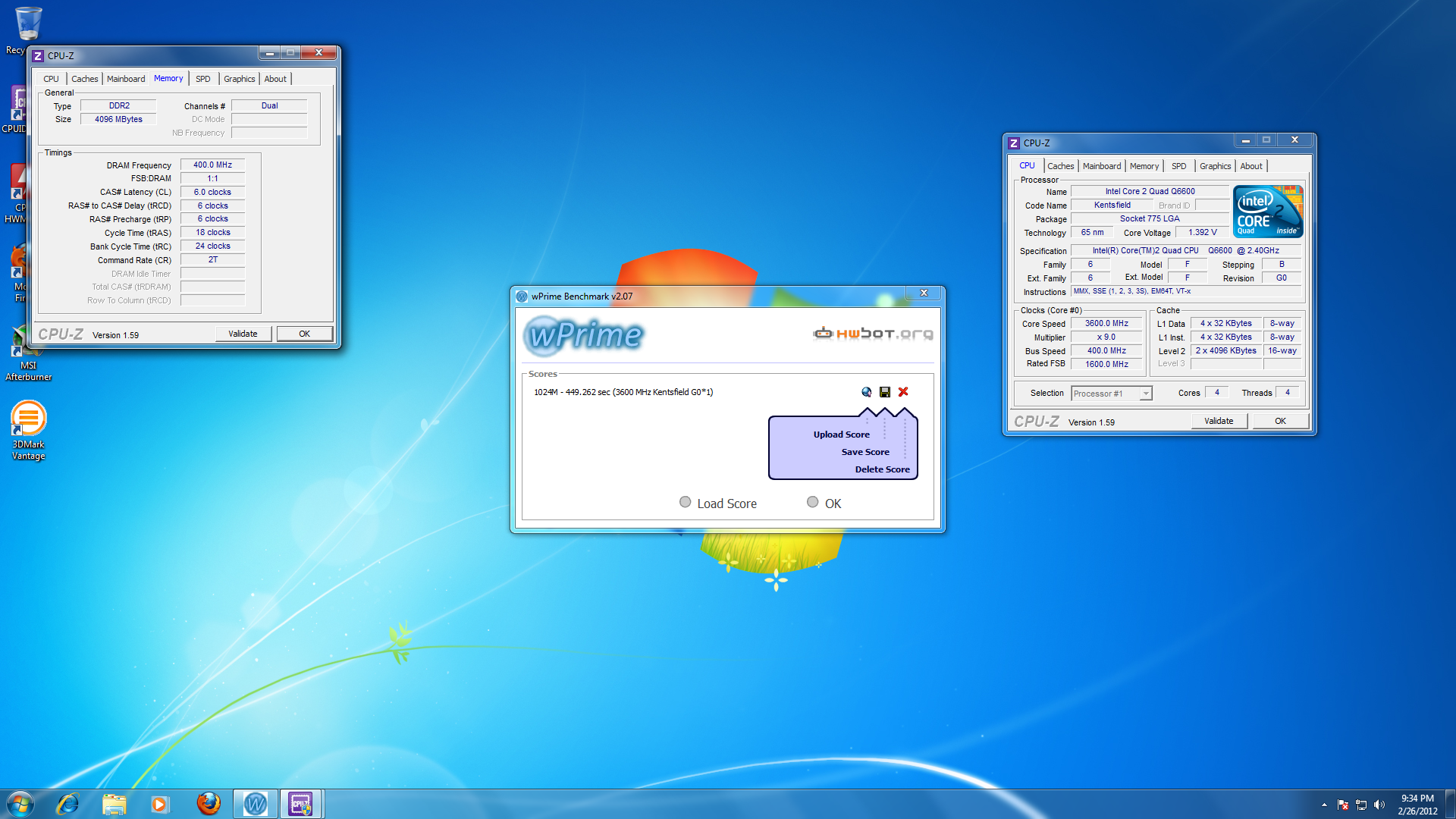Open SPD tab in right CPU-Z window
Viewport: 1456px width, 819px height.
(x=1179, y=166)
